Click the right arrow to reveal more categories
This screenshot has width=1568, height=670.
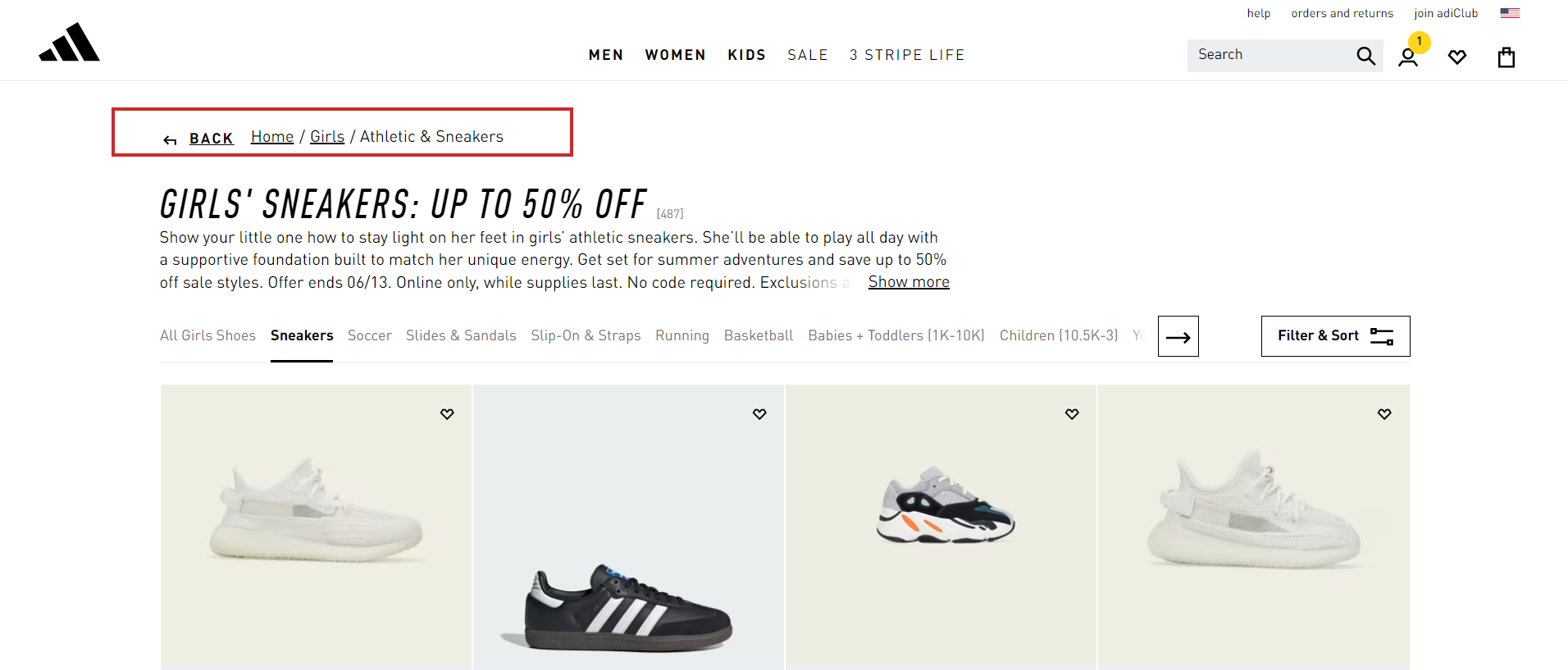coord(1178,335)
